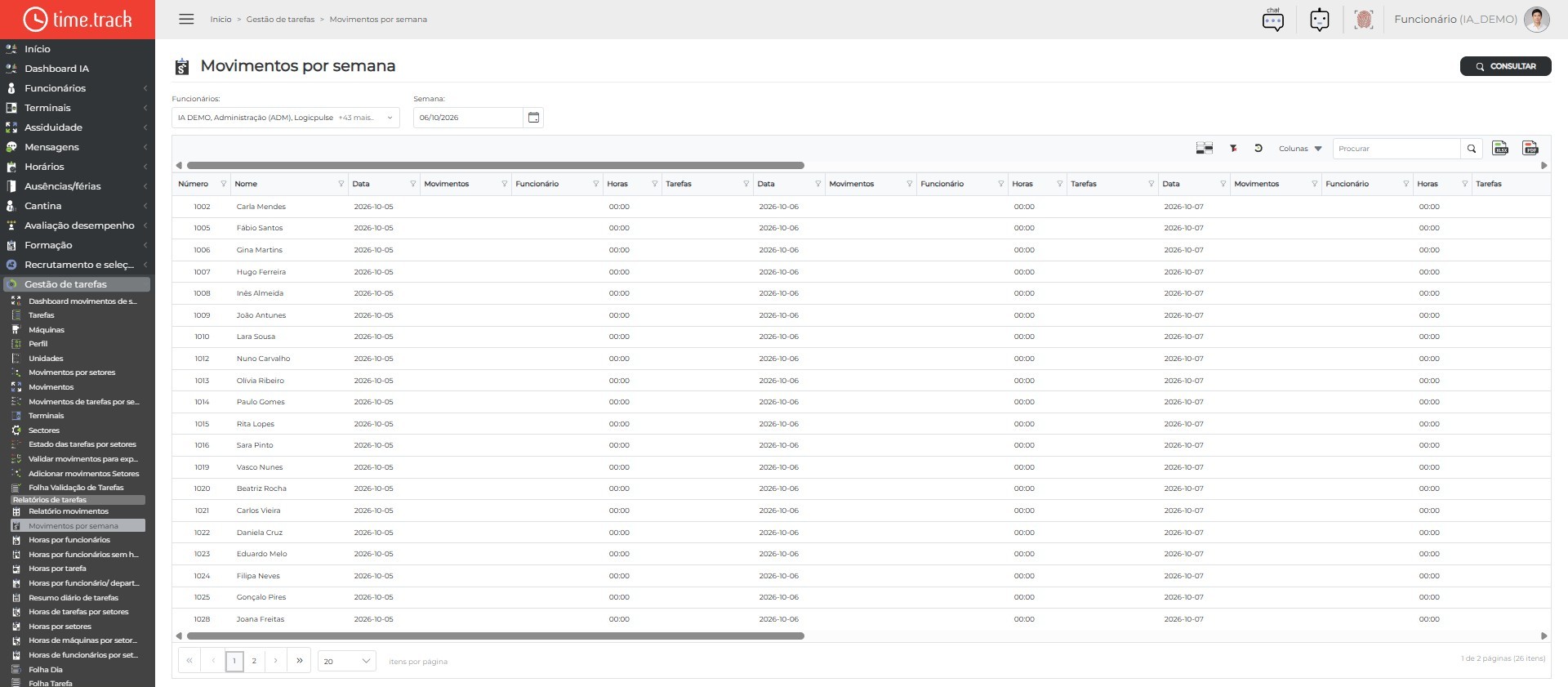Click the Semana date field
The height and width of the screenshot is (687, 1568).
(x=468, y=118)
